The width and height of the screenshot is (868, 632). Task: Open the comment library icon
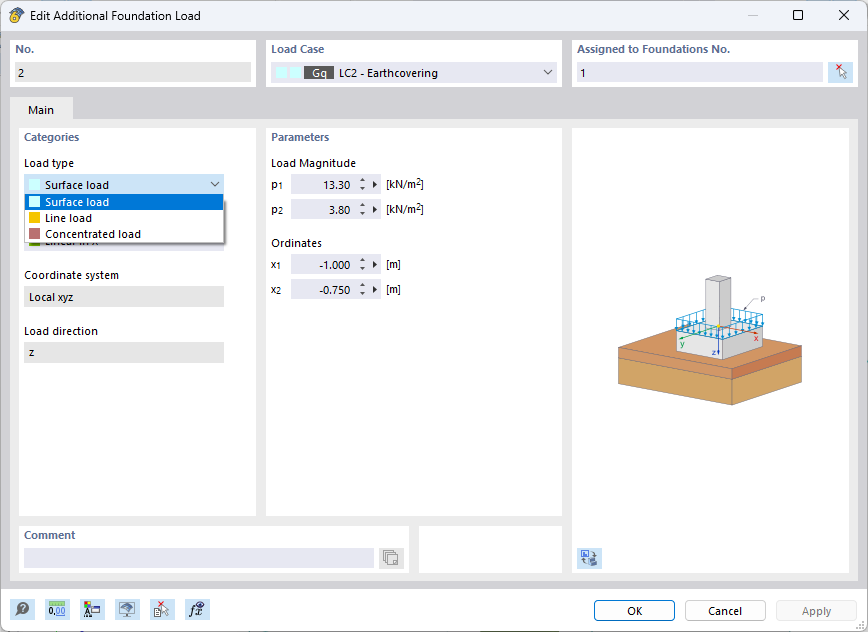pyautogui.click(x=391, y=558)
